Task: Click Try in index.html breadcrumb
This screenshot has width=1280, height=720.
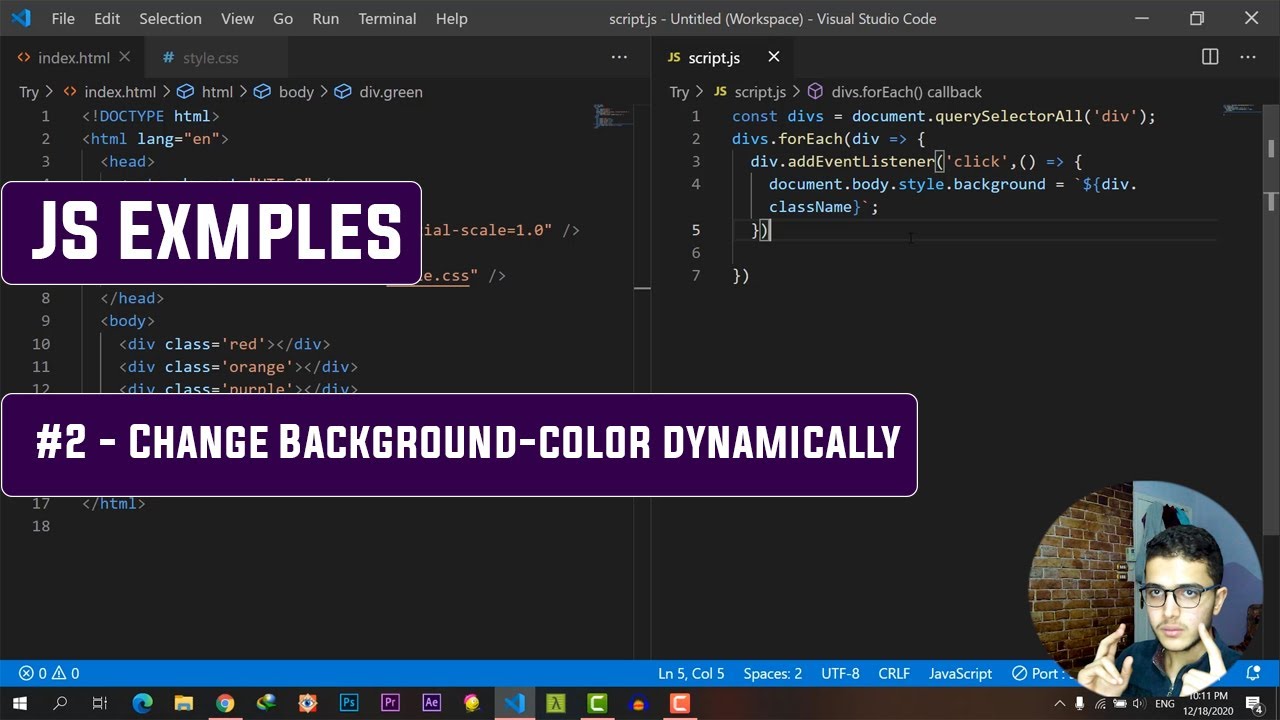Action: (x=29, y=92)
